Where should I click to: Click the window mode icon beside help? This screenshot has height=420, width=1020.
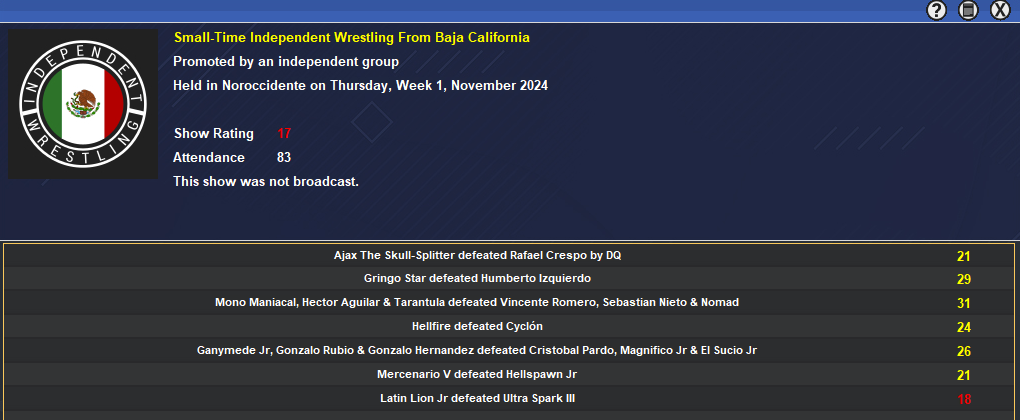(x=968, y=10)
